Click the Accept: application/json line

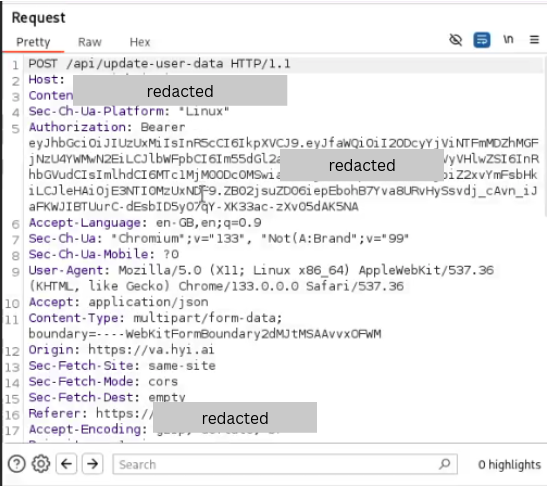coord(118,302)
